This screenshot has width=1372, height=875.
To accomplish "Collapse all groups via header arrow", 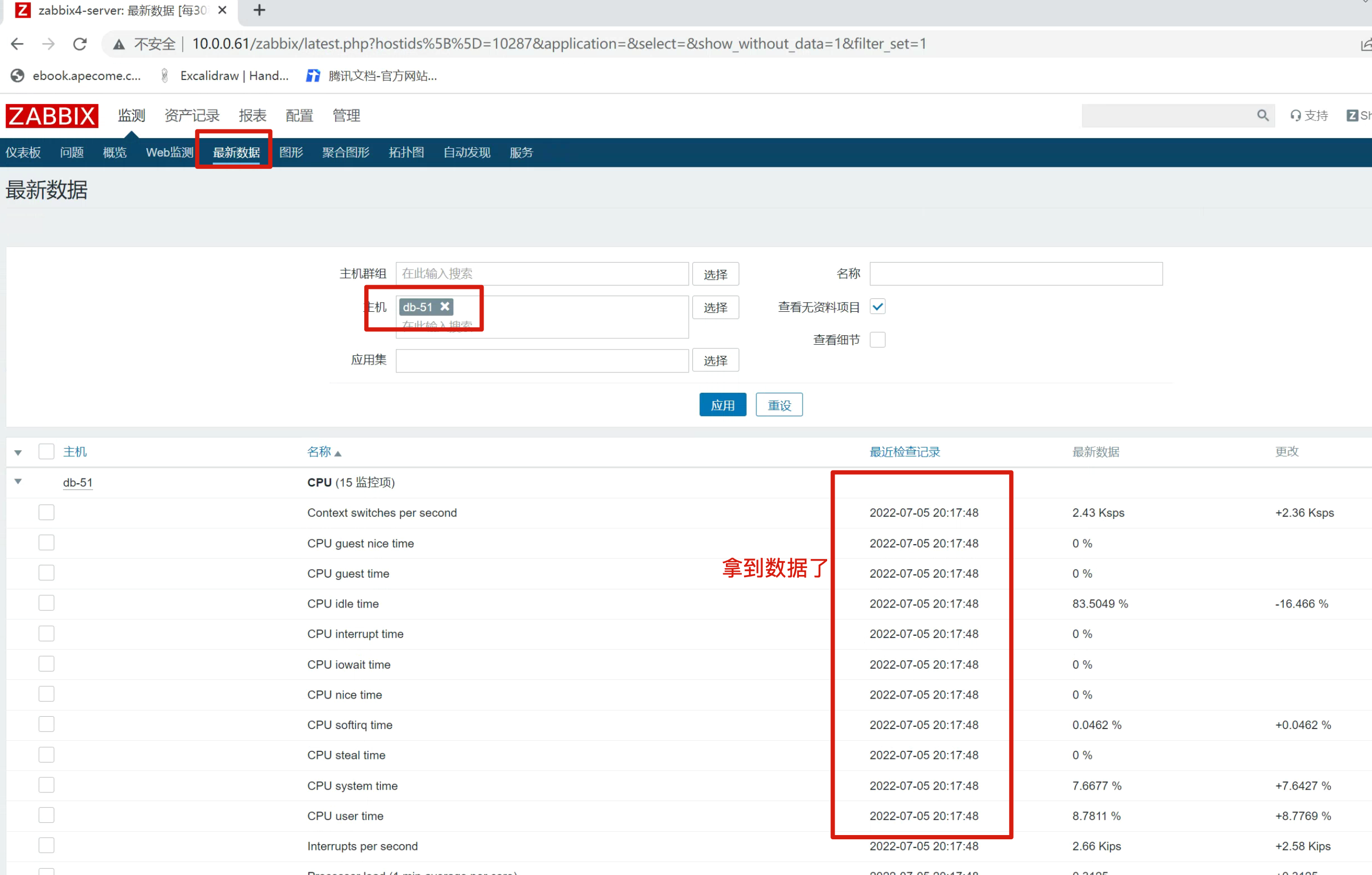I will [18, 452].
